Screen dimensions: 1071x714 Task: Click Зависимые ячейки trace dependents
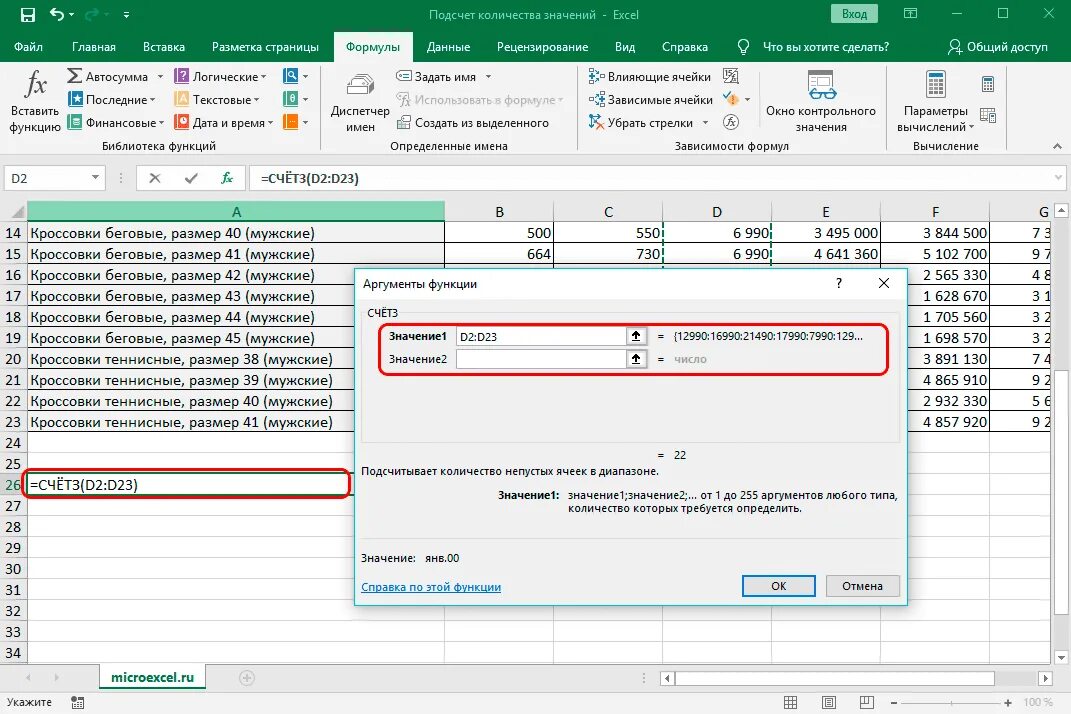651,99
